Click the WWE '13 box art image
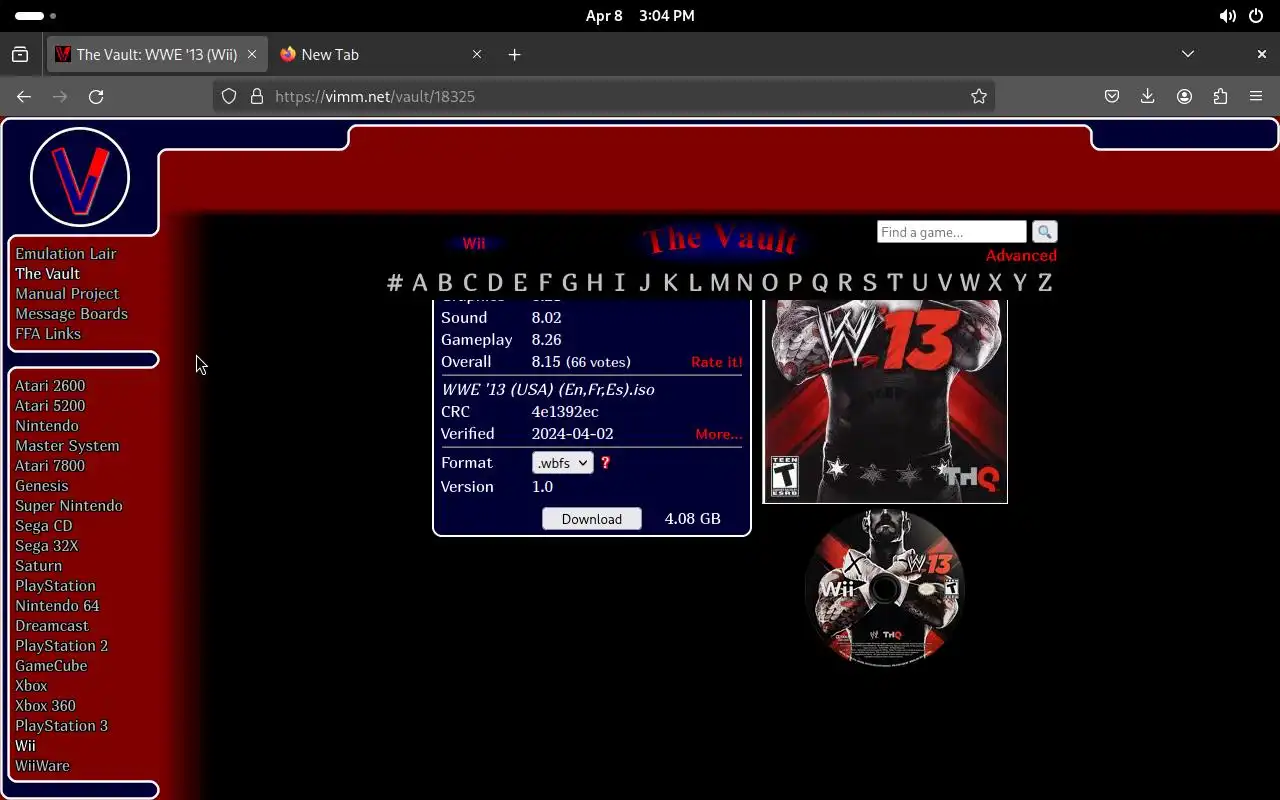The image size is (1280, 800). click(x=885, y=401)
